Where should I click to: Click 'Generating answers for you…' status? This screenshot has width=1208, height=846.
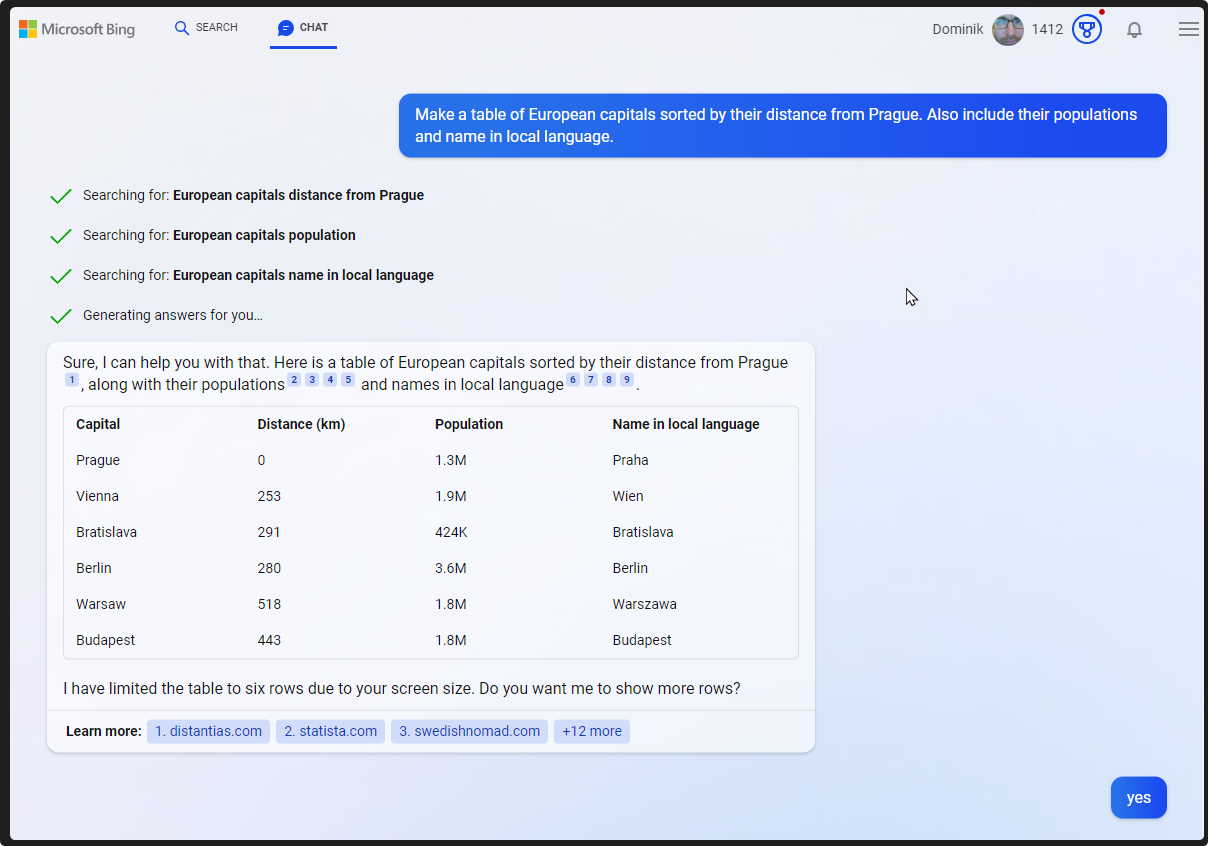tap(173, 315)
